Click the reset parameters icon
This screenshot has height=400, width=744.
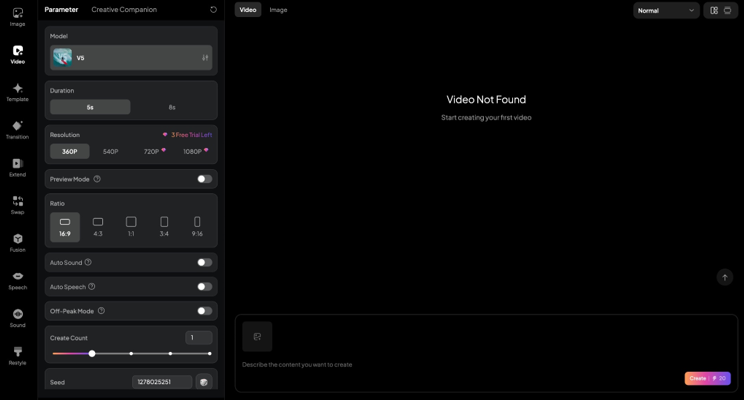click(x=213, y=10)
